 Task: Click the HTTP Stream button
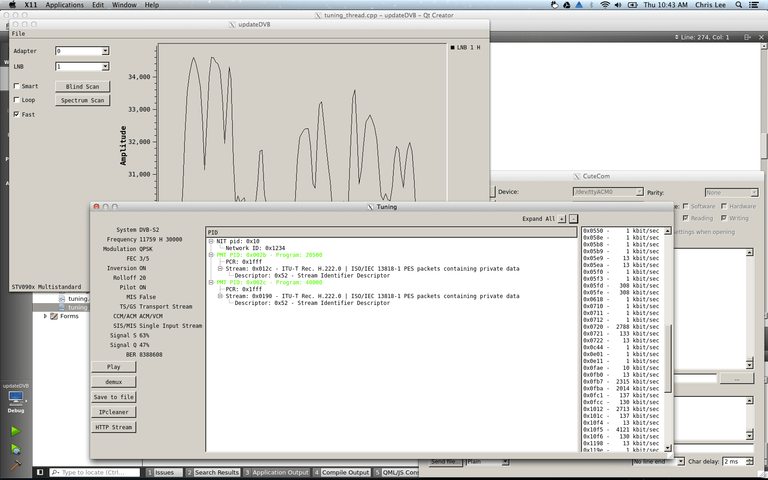pyautogui.click(x=114, y=428)
